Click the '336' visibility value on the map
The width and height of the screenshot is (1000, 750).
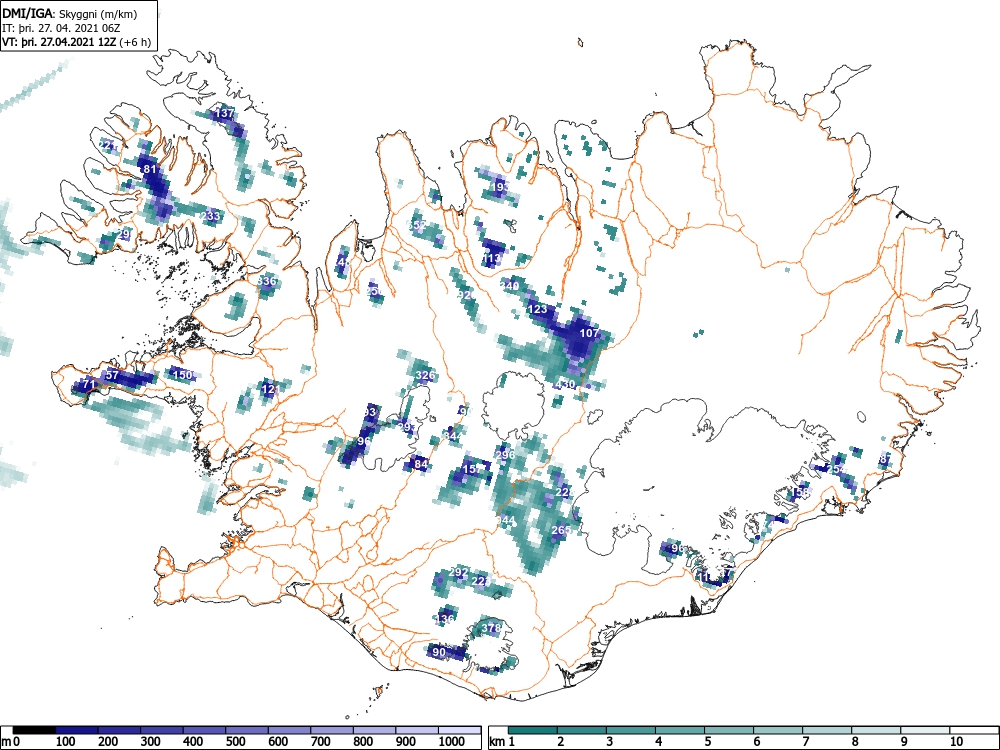(267, 281)
